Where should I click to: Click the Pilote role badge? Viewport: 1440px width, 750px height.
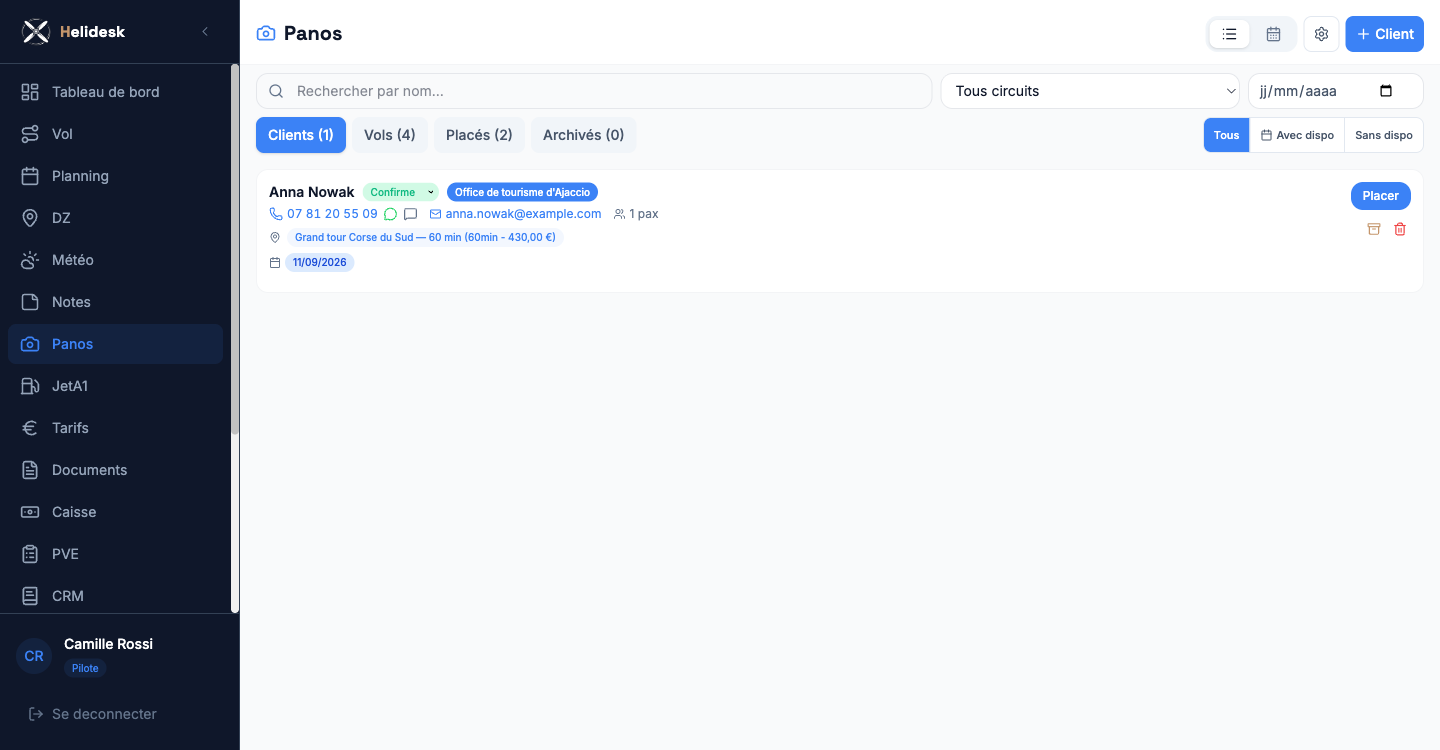tap(85, 668)
